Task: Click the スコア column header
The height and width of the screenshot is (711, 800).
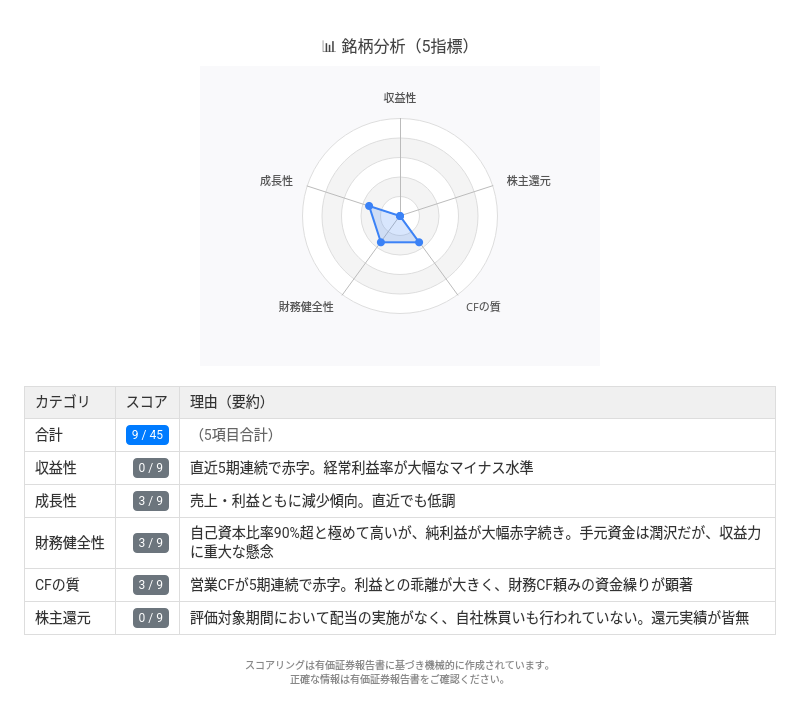Action: [147, 402]
